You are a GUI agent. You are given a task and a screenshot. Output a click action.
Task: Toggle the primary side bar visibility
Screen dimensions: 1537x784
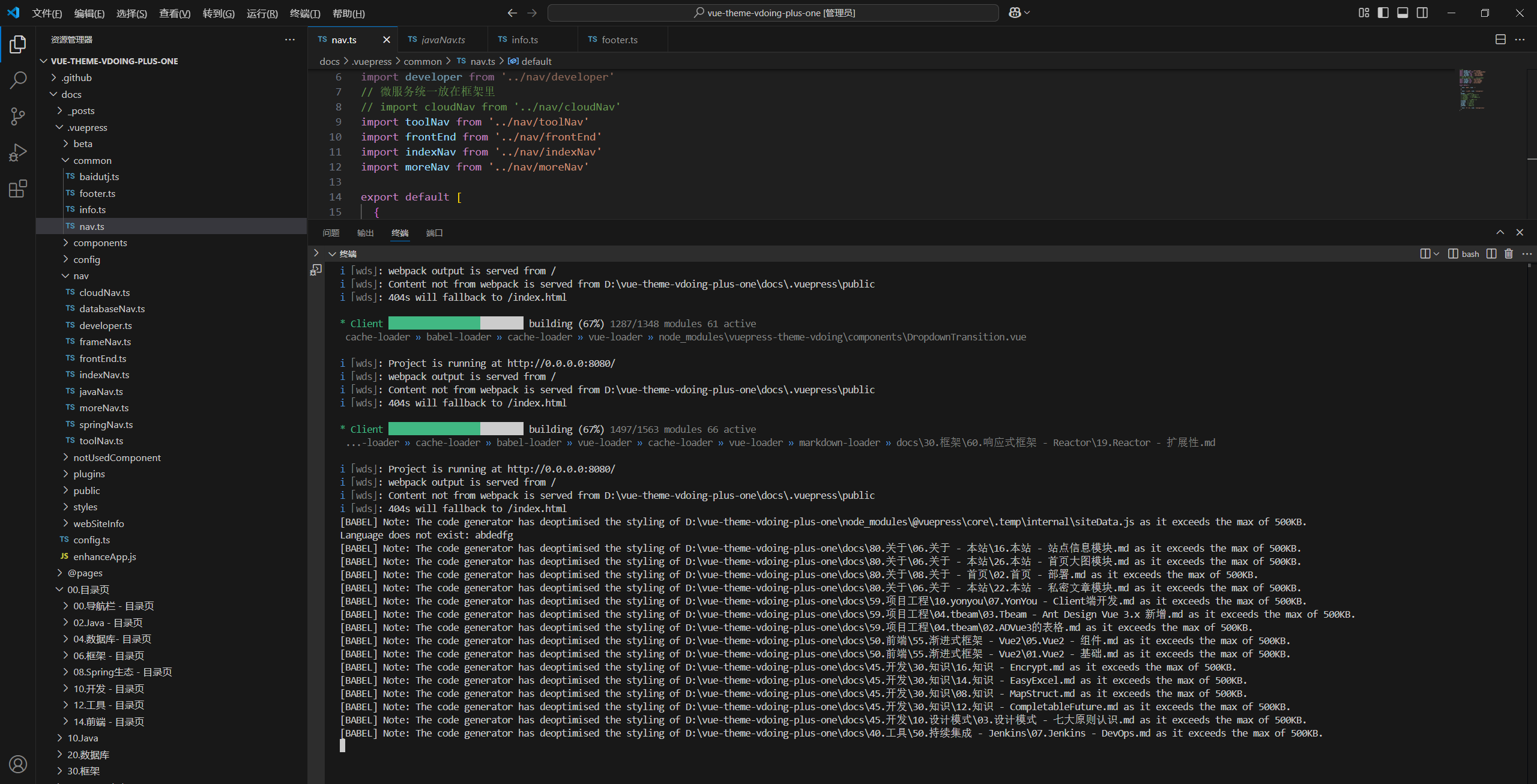coord(1383,13)
